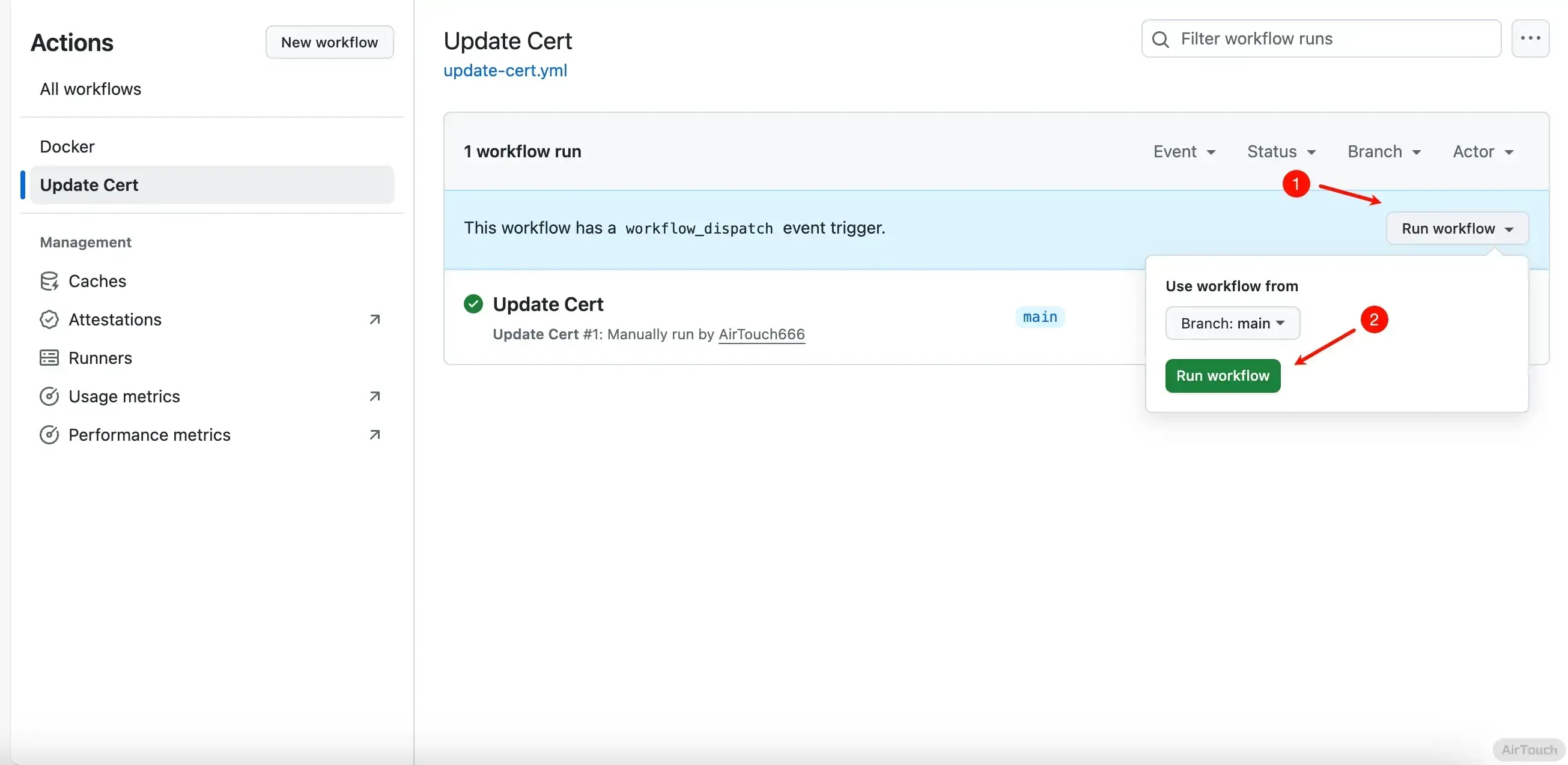Select the Docker workflow
This screenshot has height=765, width=1568.
(x=67, y=147)
